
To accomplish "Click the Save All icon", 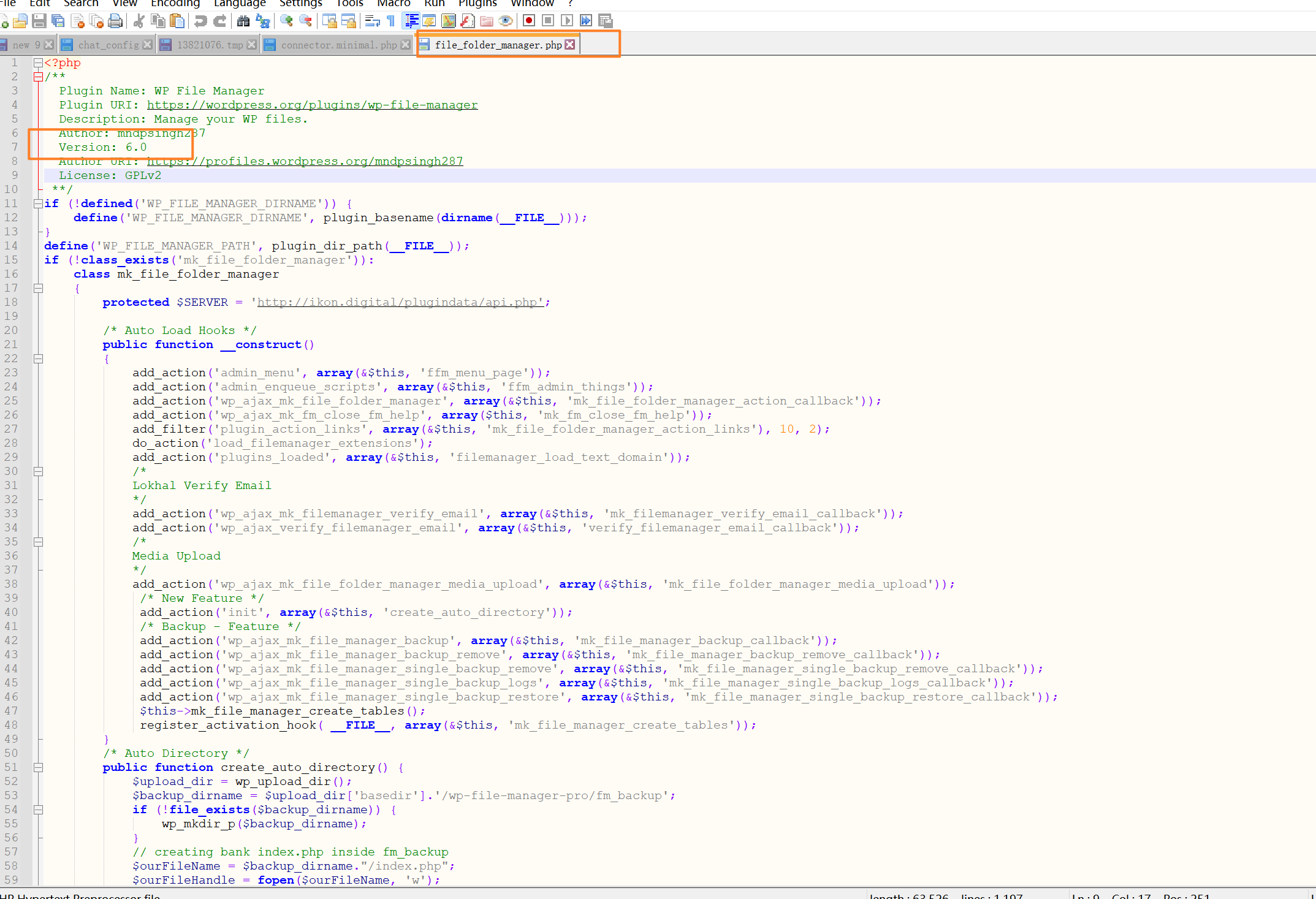I will point(58,21).
